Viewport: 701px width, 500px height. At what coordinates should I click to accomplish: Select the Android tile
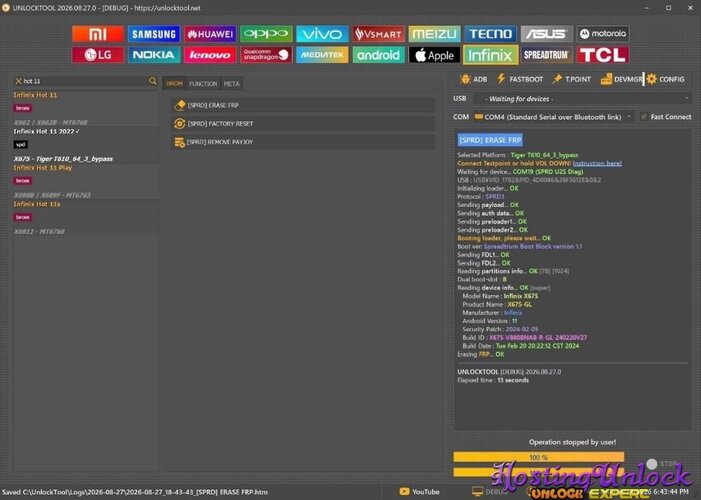378,55
